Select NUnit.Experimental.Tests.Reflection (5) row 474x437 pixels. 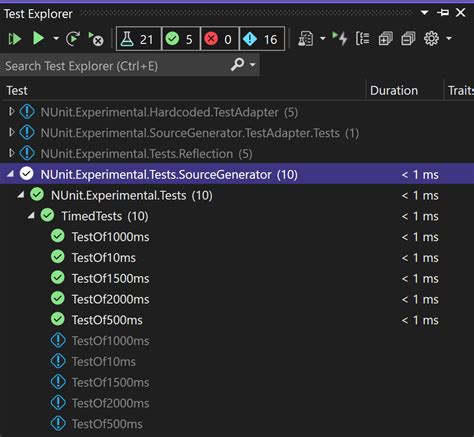tap(237, 154)
